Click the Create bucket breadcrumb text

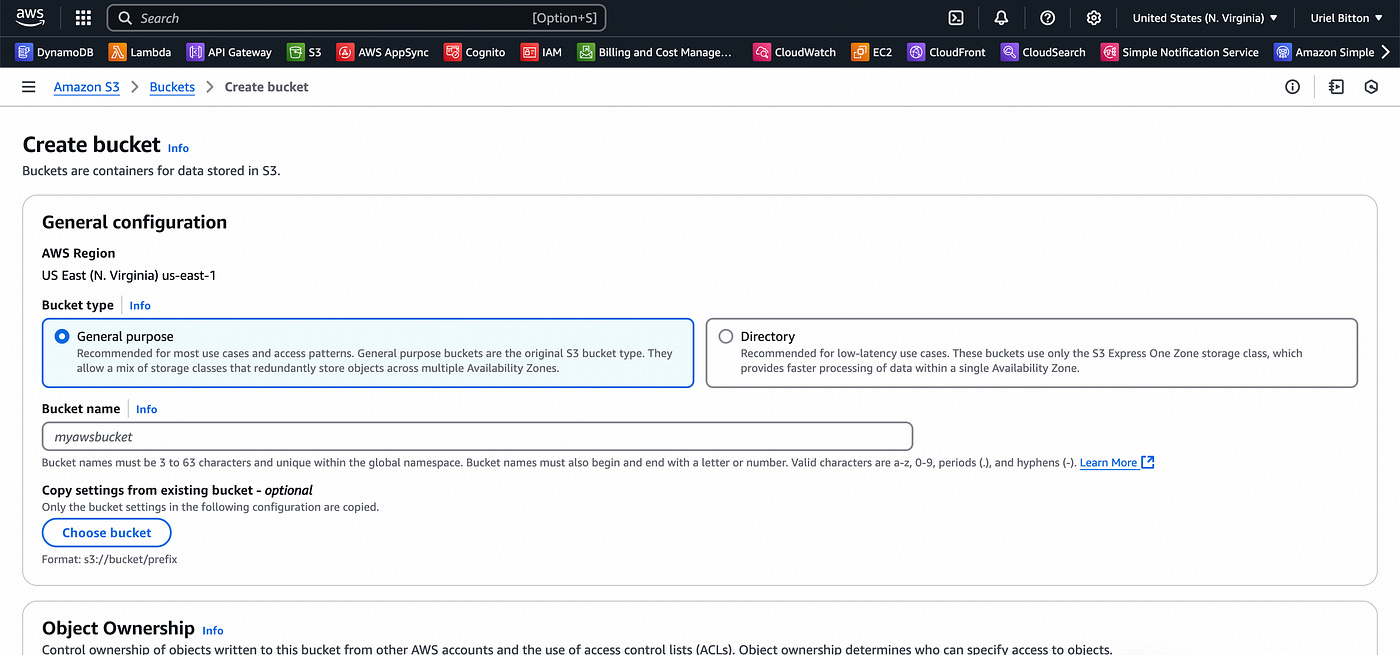[x=266, y=87]
